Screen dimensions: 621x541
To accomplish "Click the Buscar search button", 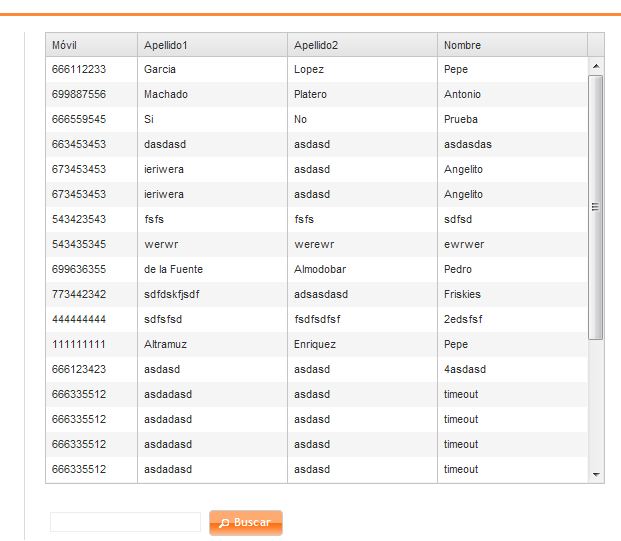I will (x=246, y=523).
